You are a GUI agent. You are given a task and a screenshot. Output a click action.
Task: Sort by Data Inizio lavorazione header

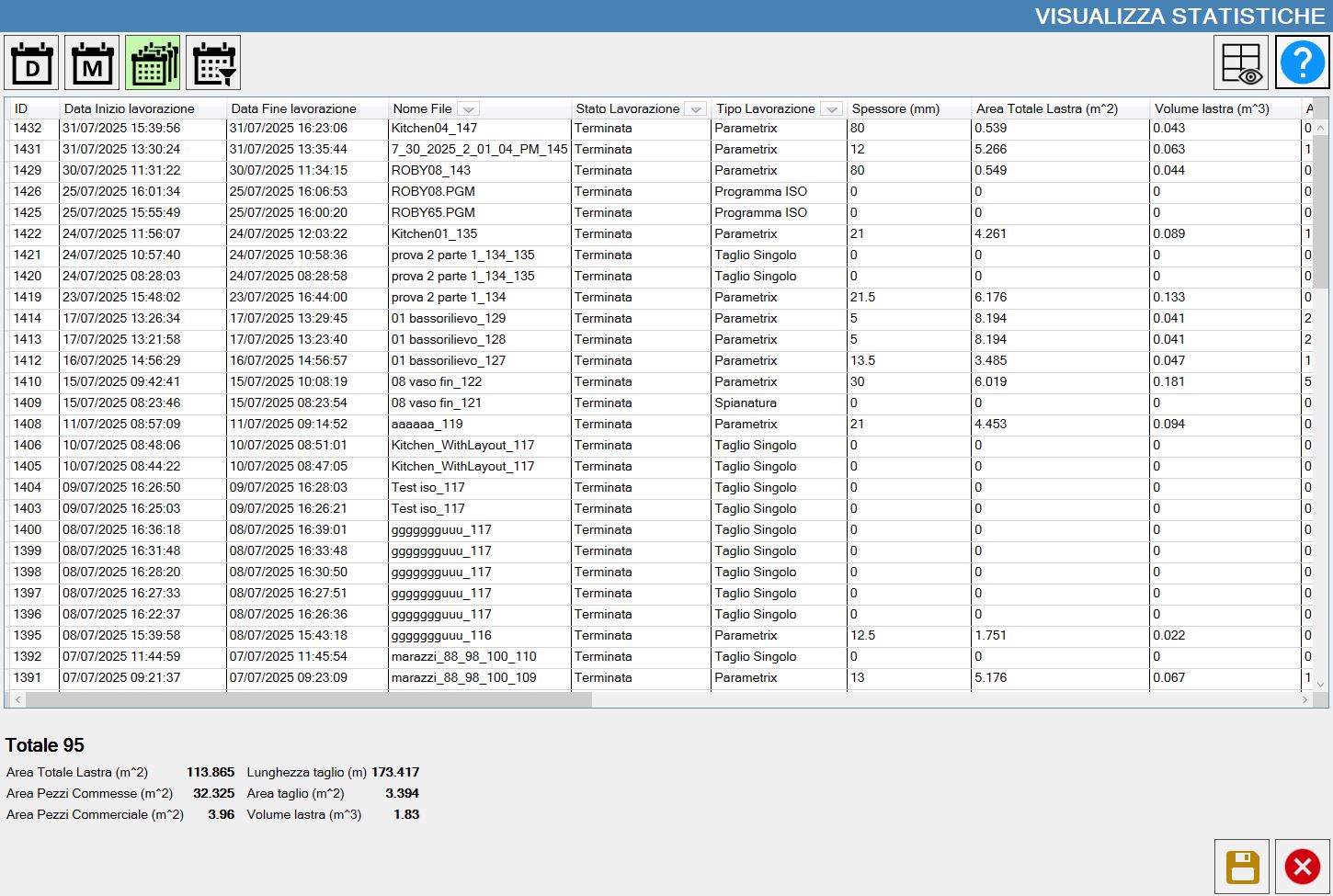click(x=142, y=108)
